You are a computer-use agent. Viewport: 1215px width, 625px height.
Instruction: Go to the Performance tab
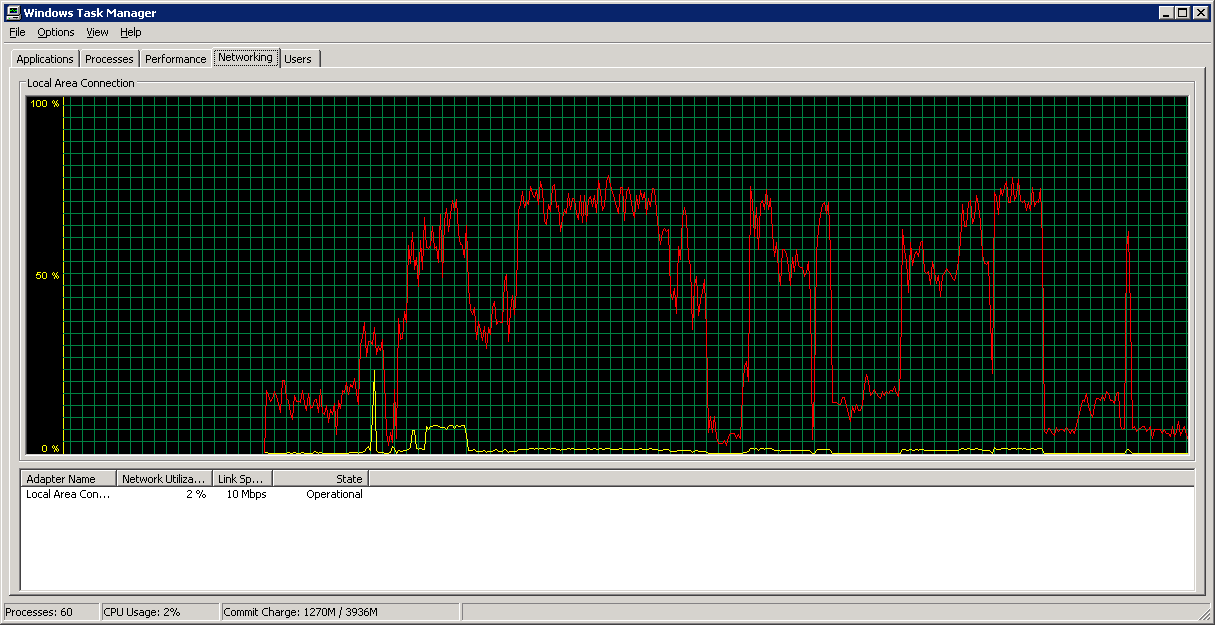click(x=176, y=59)
